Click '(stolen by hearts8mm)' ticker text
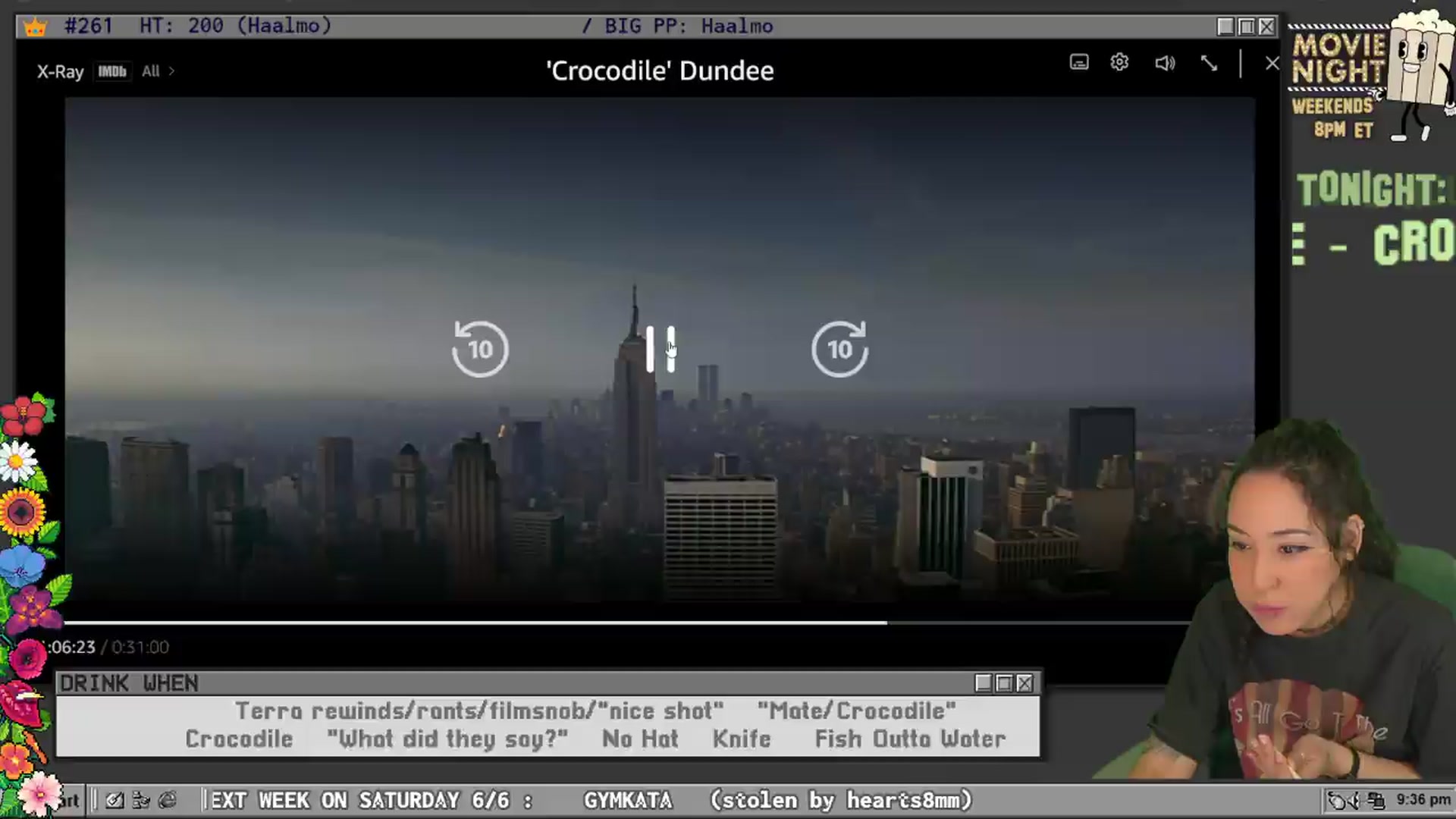 840,800
